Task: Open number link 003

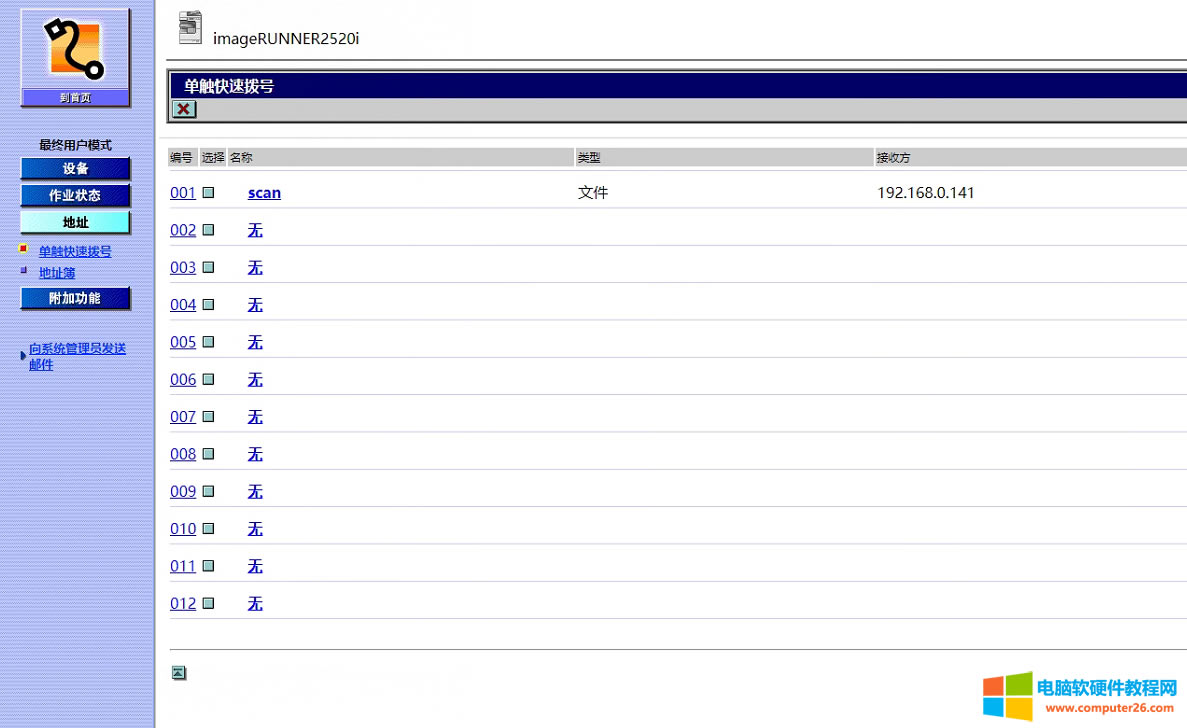Action: pyautogui.click(x=183, y=267)
